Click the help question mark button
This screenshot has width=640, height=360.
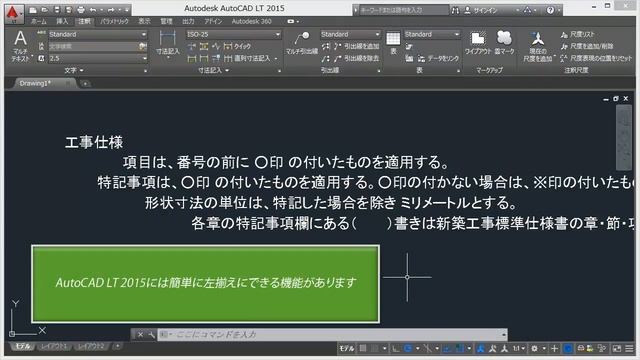click(x=550, y=10)
